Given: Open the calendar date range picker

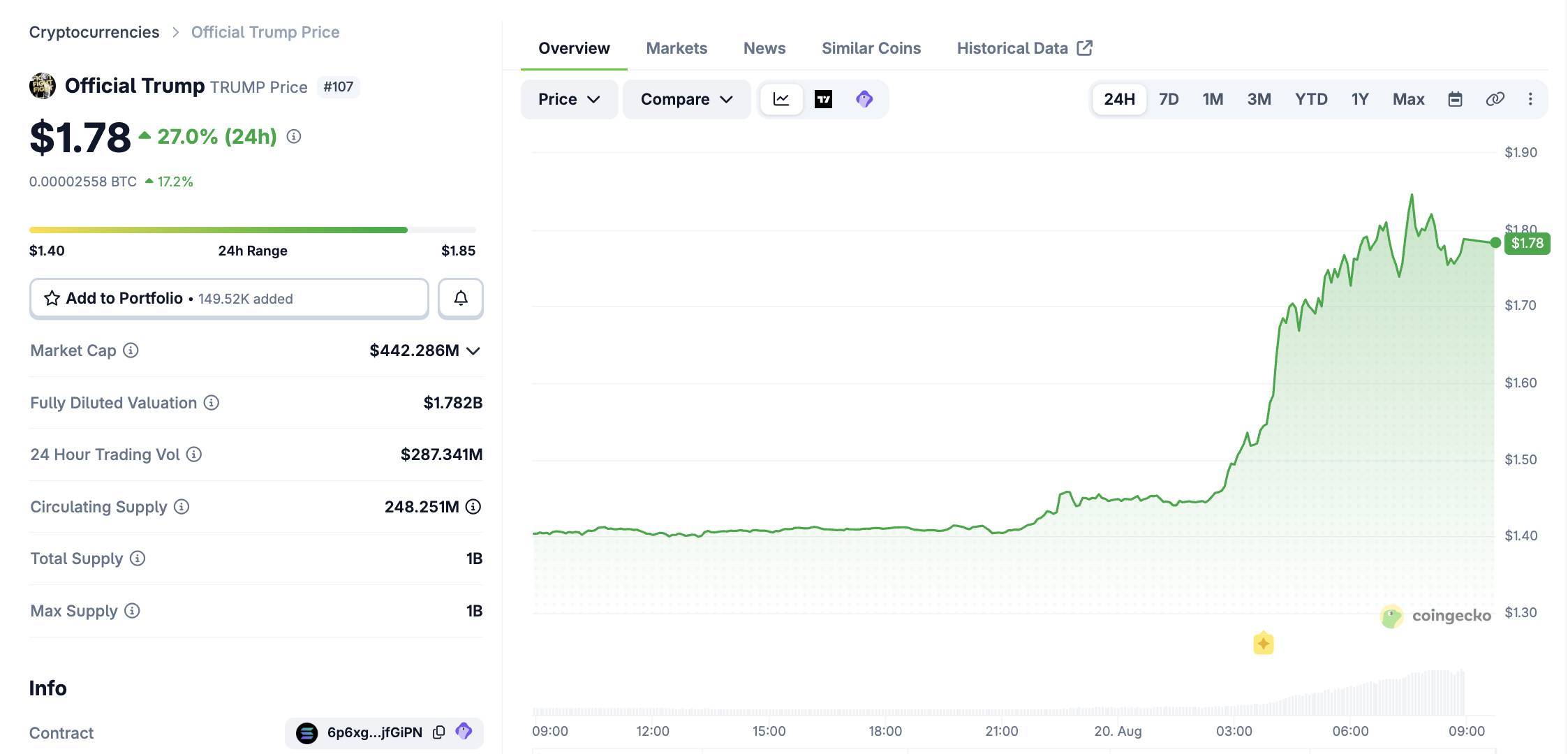Looking at the screenshot, I should (1455, 99).
